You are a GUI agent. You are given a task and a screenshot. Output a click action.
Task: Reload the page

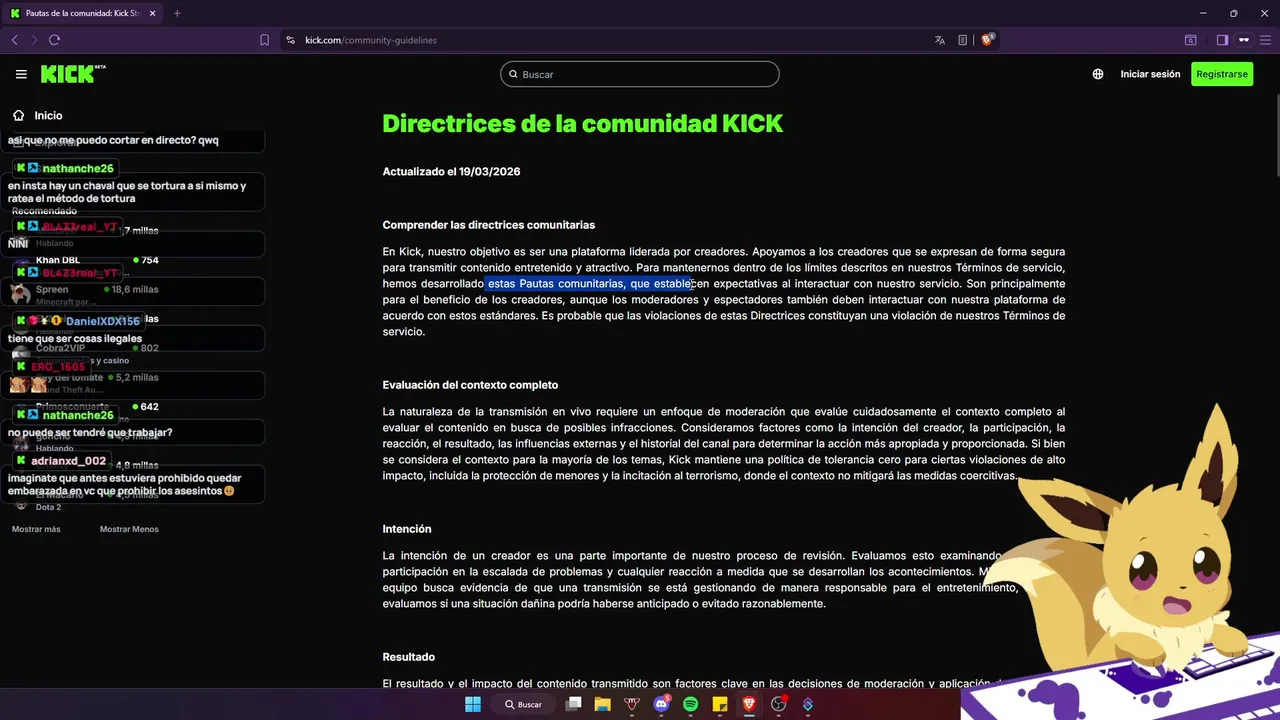54,40
